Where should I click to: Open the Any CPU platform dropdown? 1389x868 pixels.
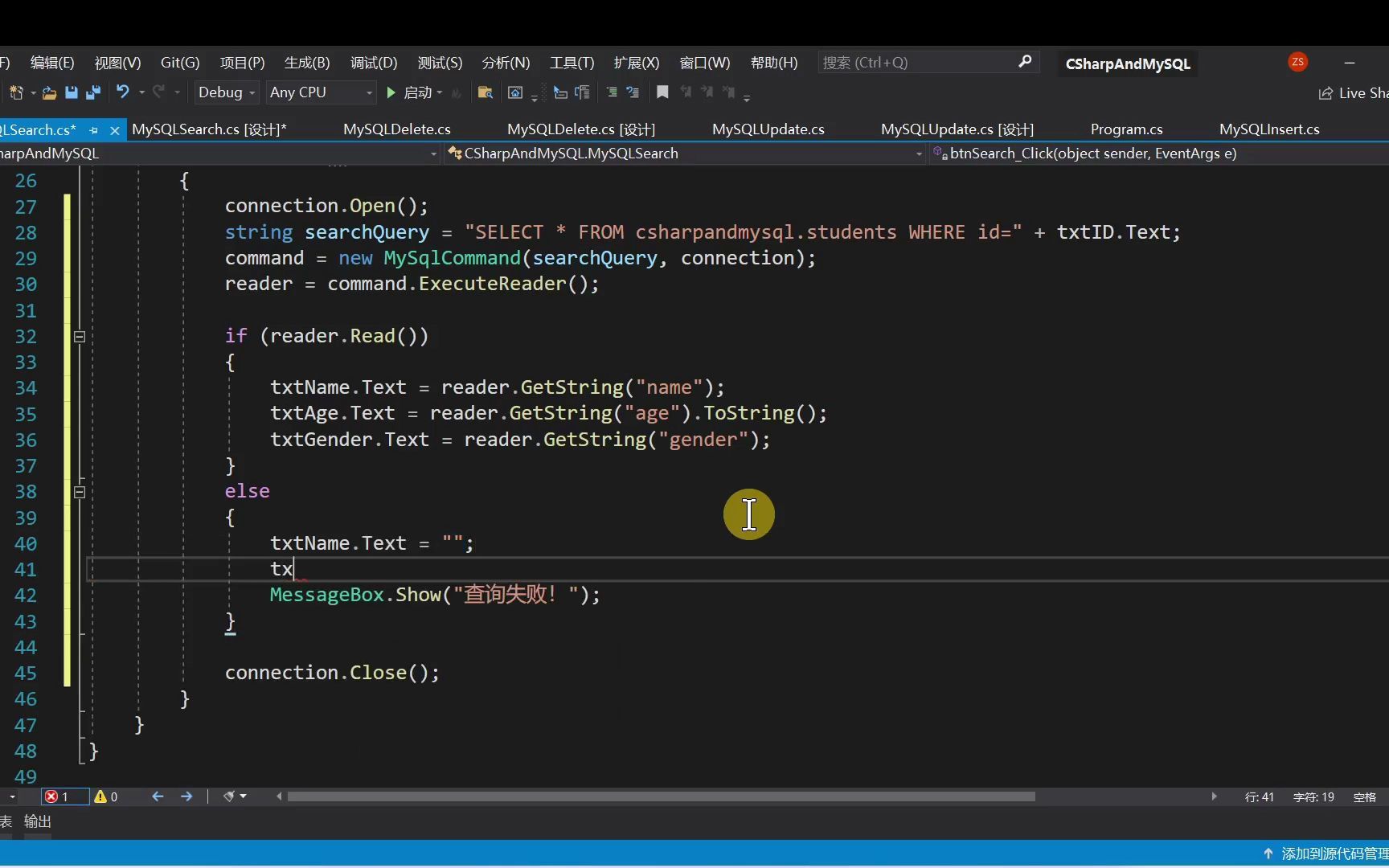click(x=320, y=92)
